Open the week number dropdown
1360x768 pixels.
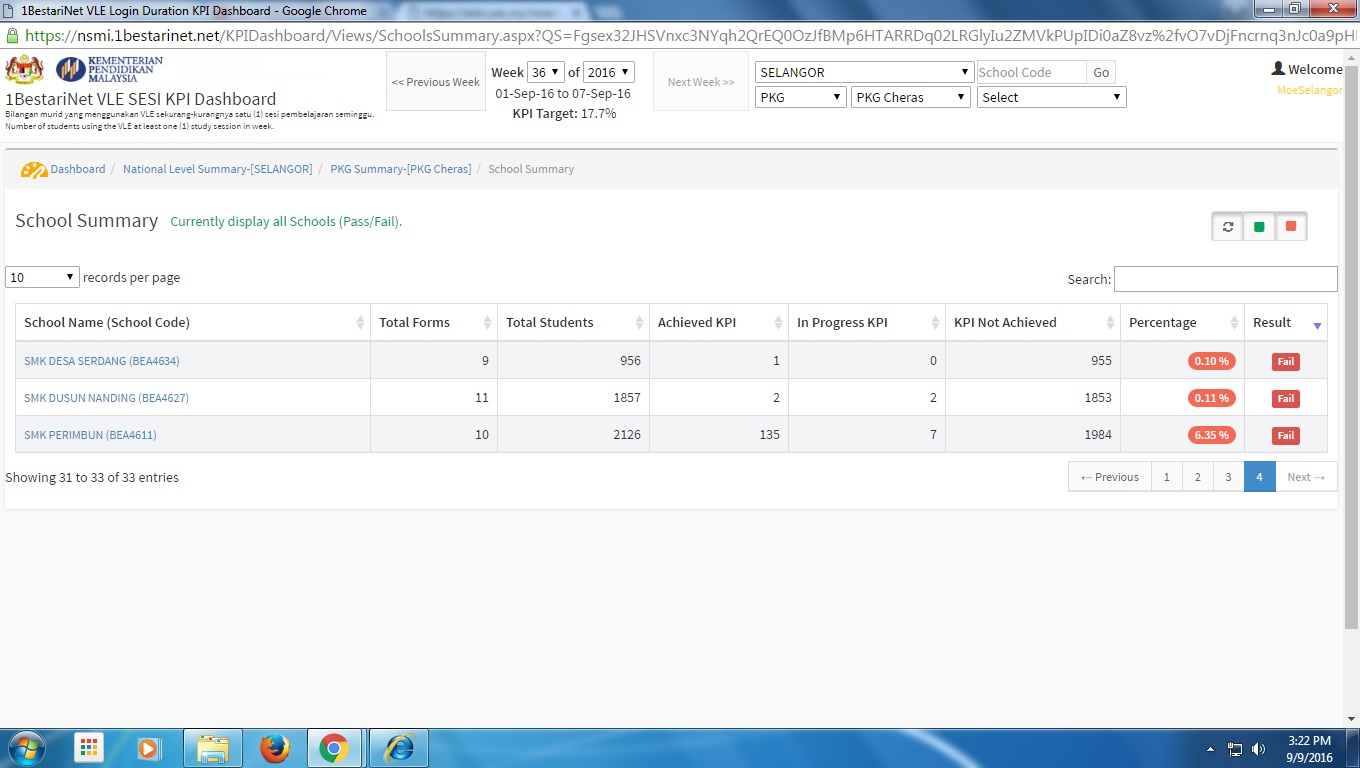pos(546,72)
